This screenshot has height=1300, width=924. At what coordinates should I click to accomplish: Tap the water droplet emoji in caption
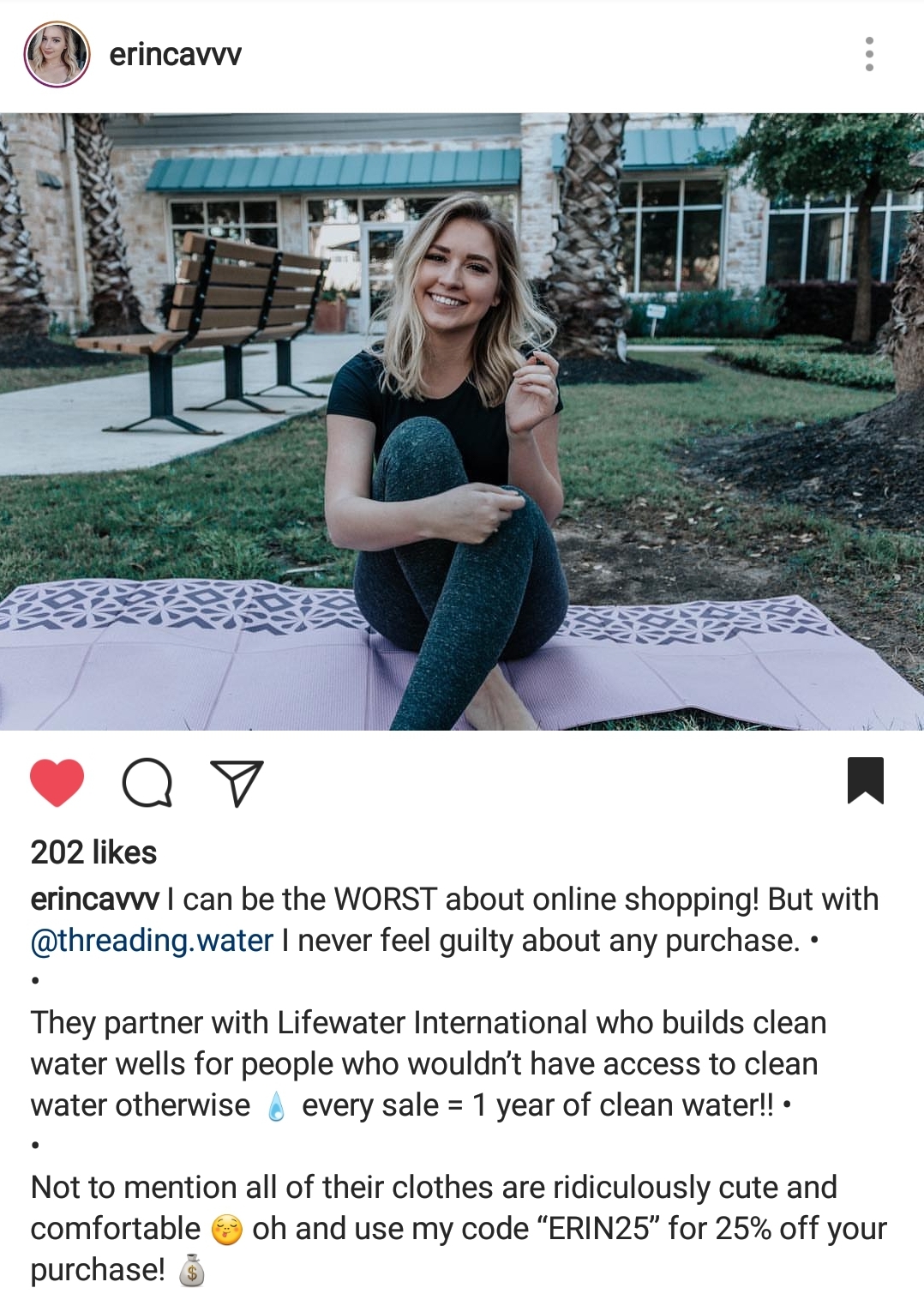tap(276, 1106)
